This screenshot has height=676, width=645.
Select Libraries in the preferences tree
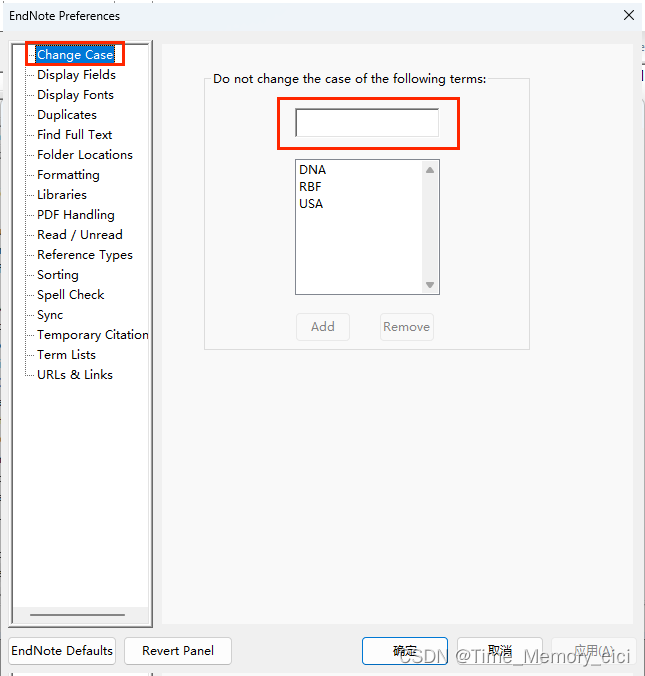coord(62,195)
